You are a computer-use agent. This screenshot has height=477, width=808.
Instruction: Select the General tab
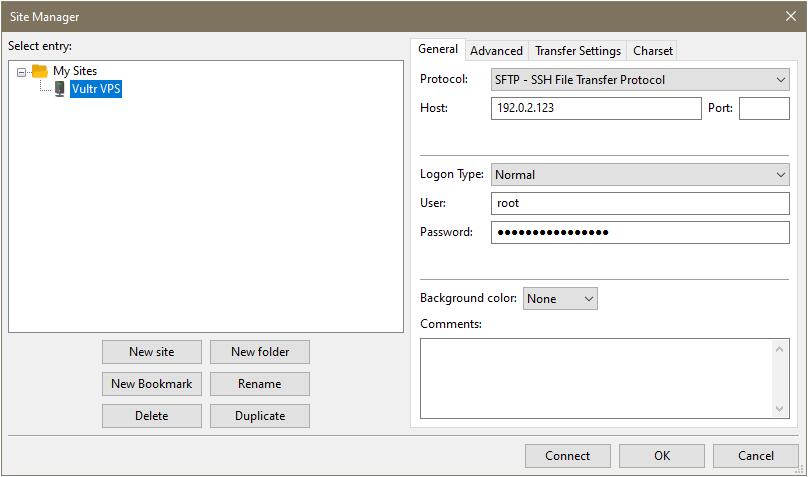click(438, 49)
